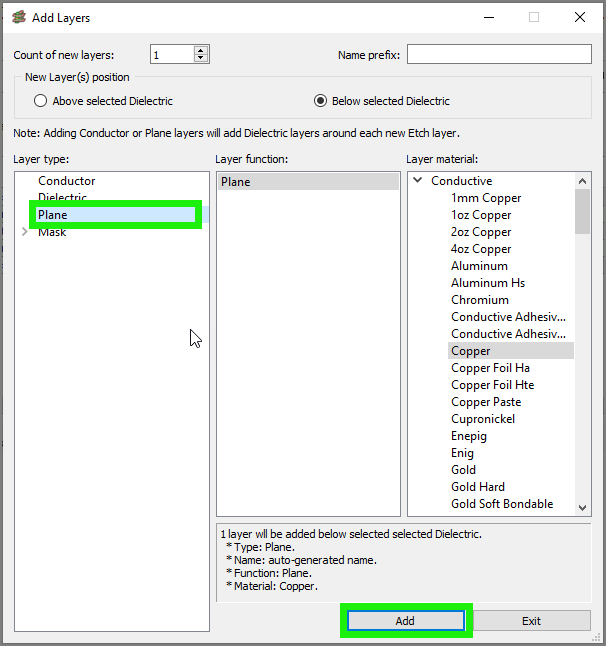Choose Cupronickel material
Viewport: 606px width, 646px height.
pos(483,419)
